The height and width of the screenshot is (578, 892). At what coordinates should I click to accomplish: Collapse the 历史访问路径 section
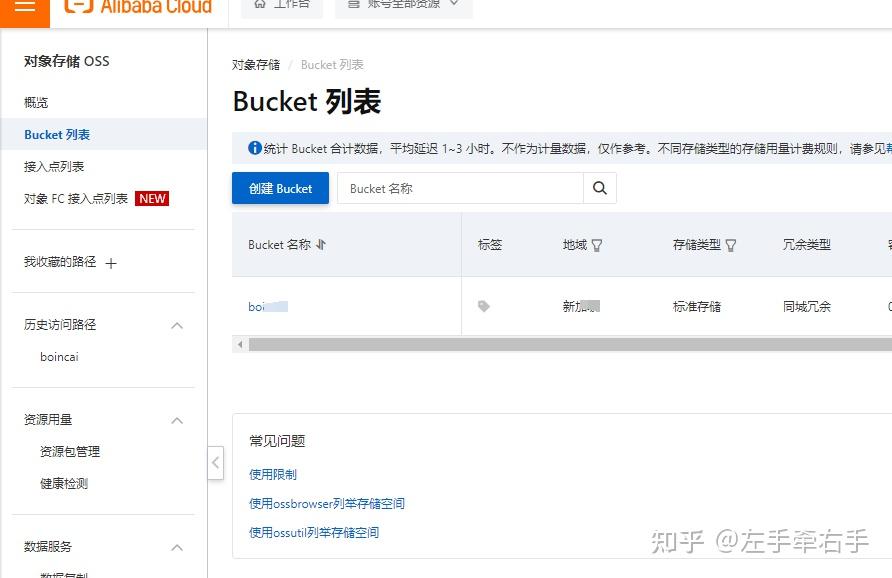click(x=177, y=325)
